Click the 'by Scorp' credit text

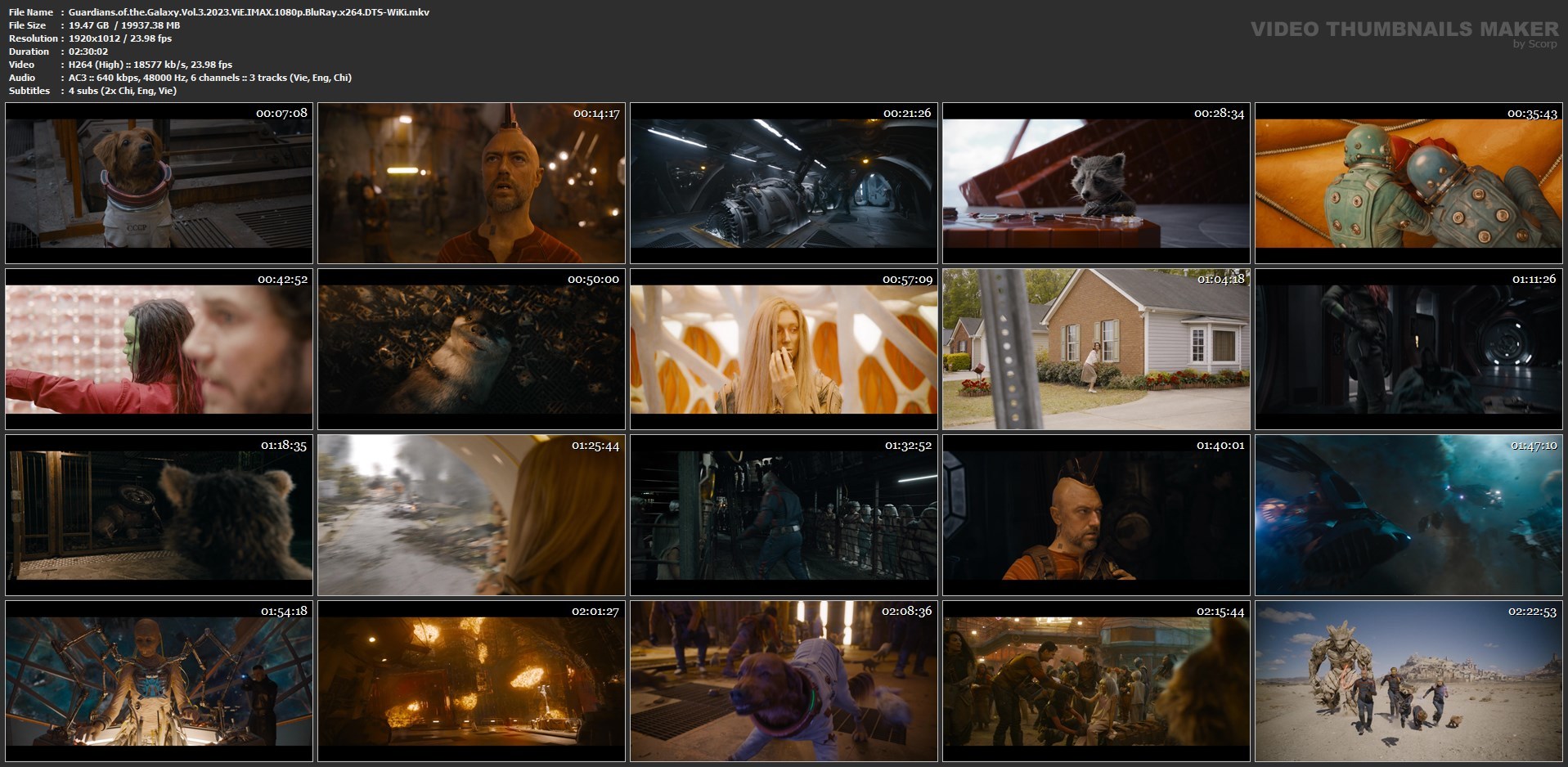pos(1535,44)
